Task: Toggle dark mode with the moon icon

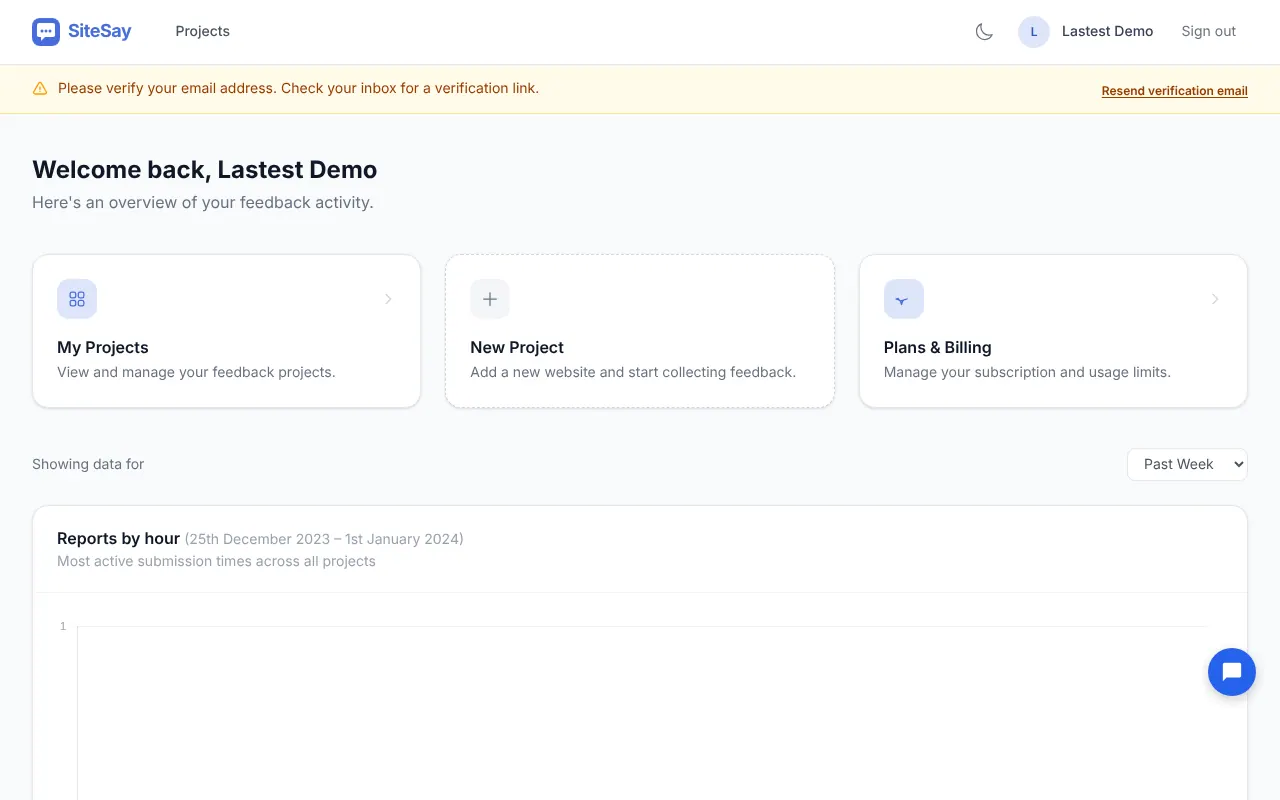Action: click(984, 32)
